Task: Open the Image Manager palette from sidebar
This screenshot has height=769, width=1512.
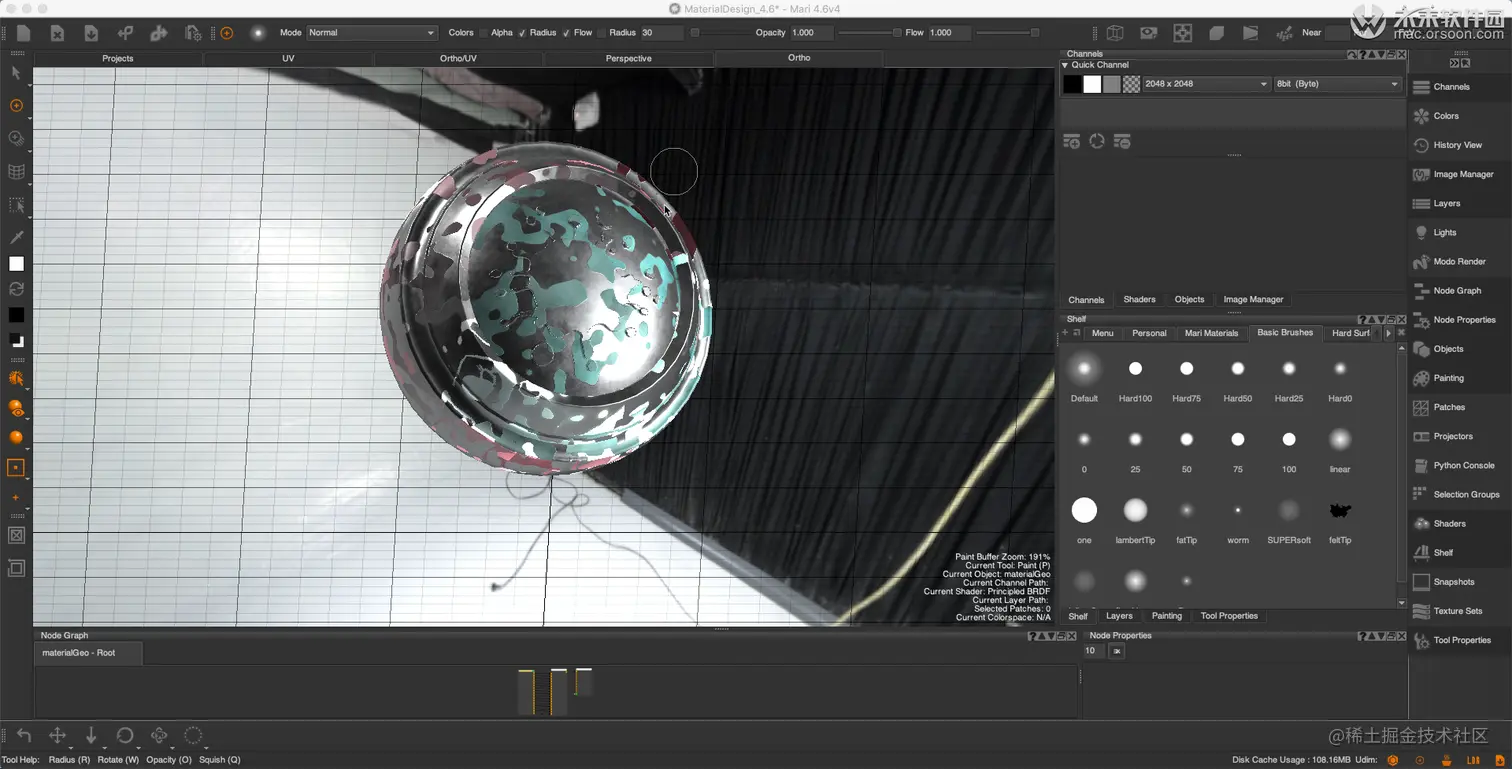Action: [1459, 174]
